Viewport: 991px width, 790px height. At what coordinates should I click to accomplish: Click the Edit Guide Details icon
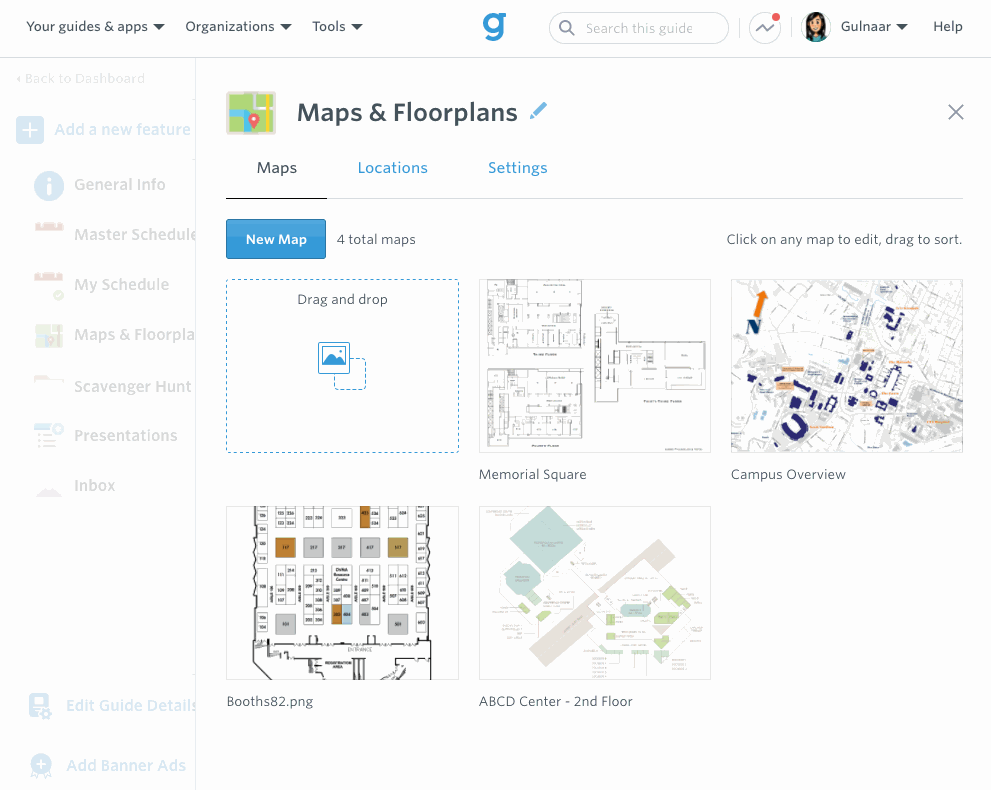40,706
